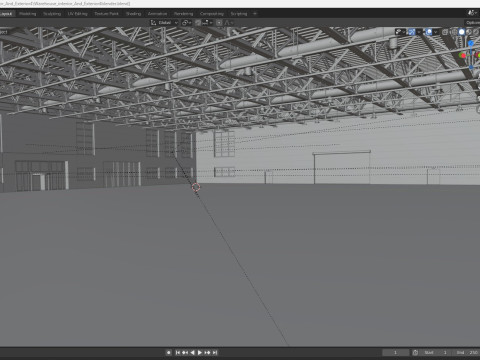Select solid viewport shading

462,32
